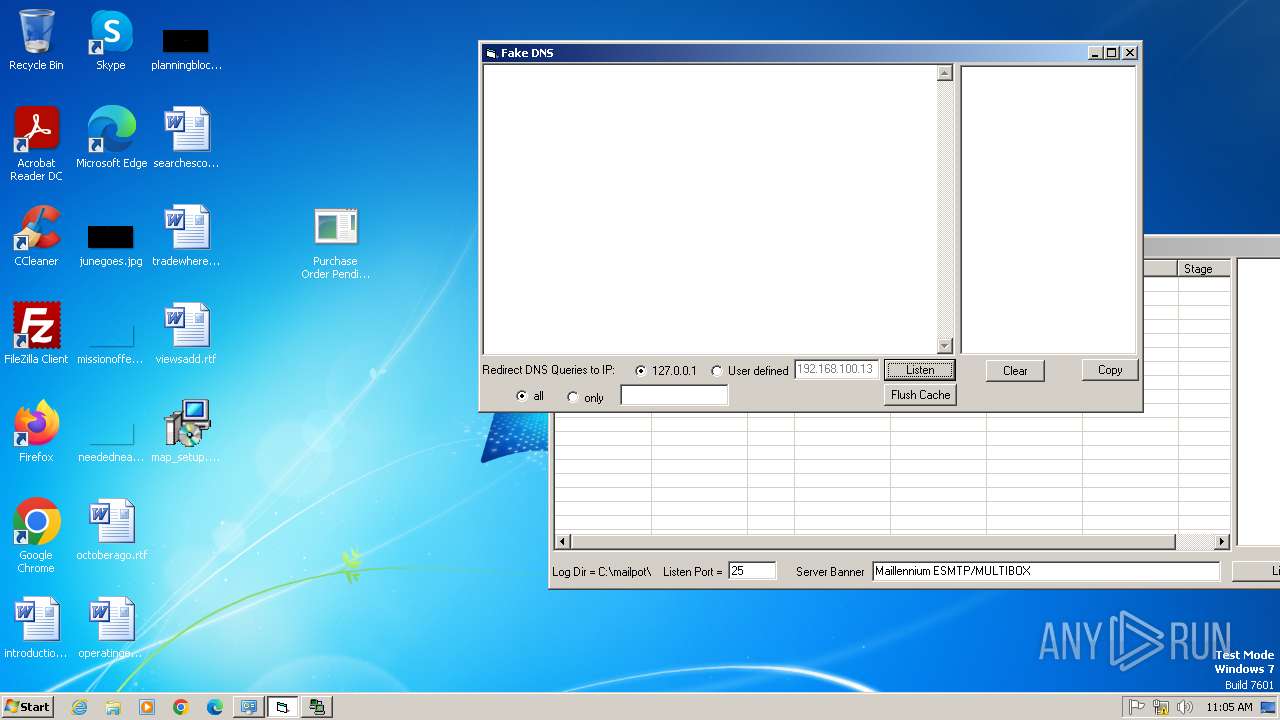
Task: Click the volume speaker tray icon
Action: coord(1185,707)
